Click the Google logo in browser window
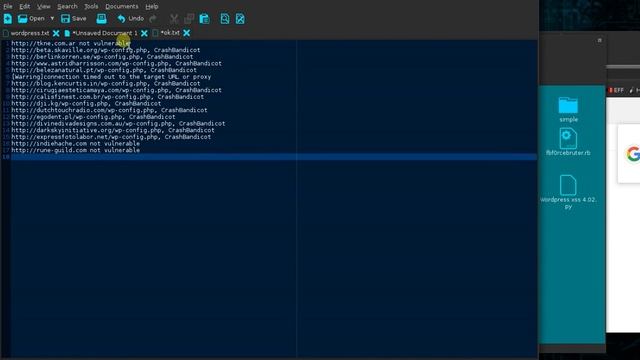The width and height of the screenshot is (640, 360). tap(633, 154)
